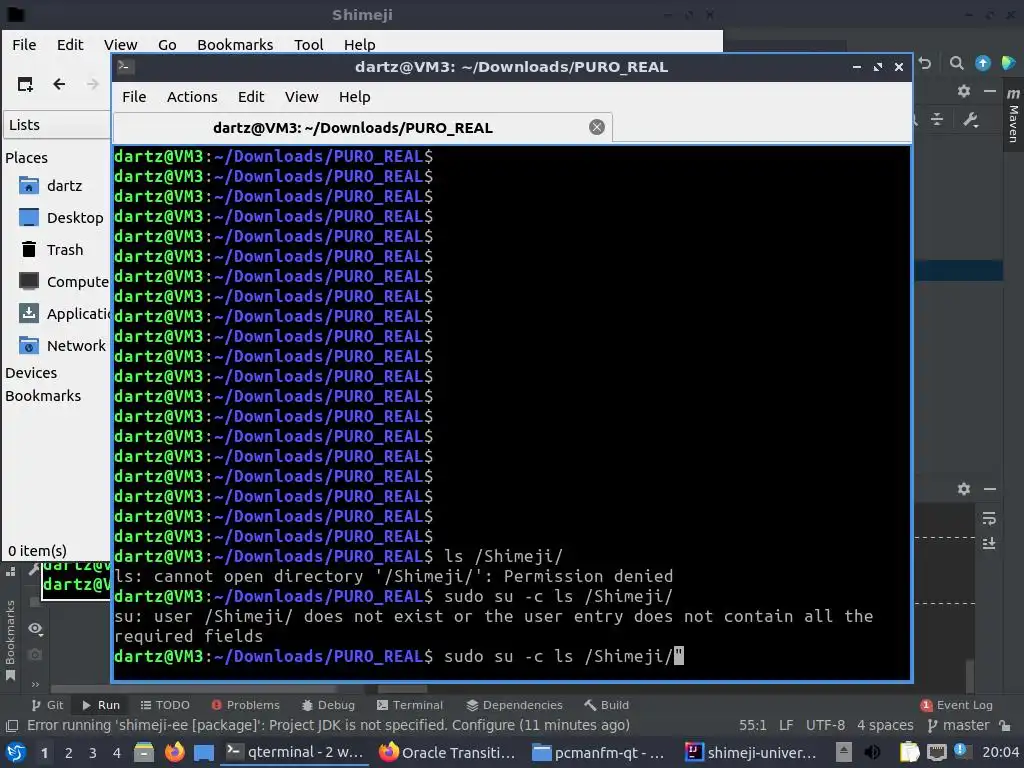Open the pcmanfm Go menu
This screenshot has height=768, width=1024.
coord(167,44)
